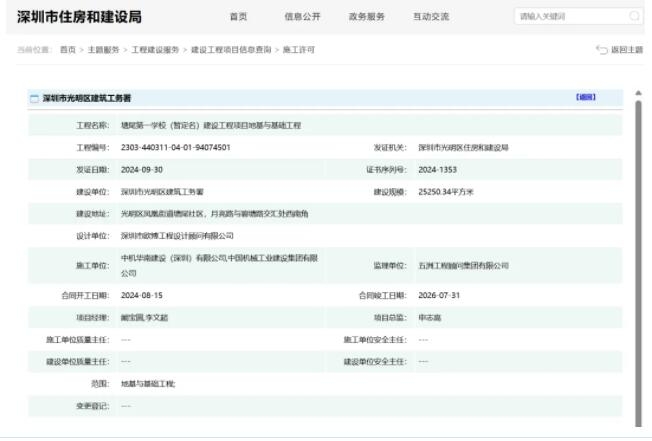
Task: Go to 主题服务 in the breadcrumb
Action: point(102,50)
